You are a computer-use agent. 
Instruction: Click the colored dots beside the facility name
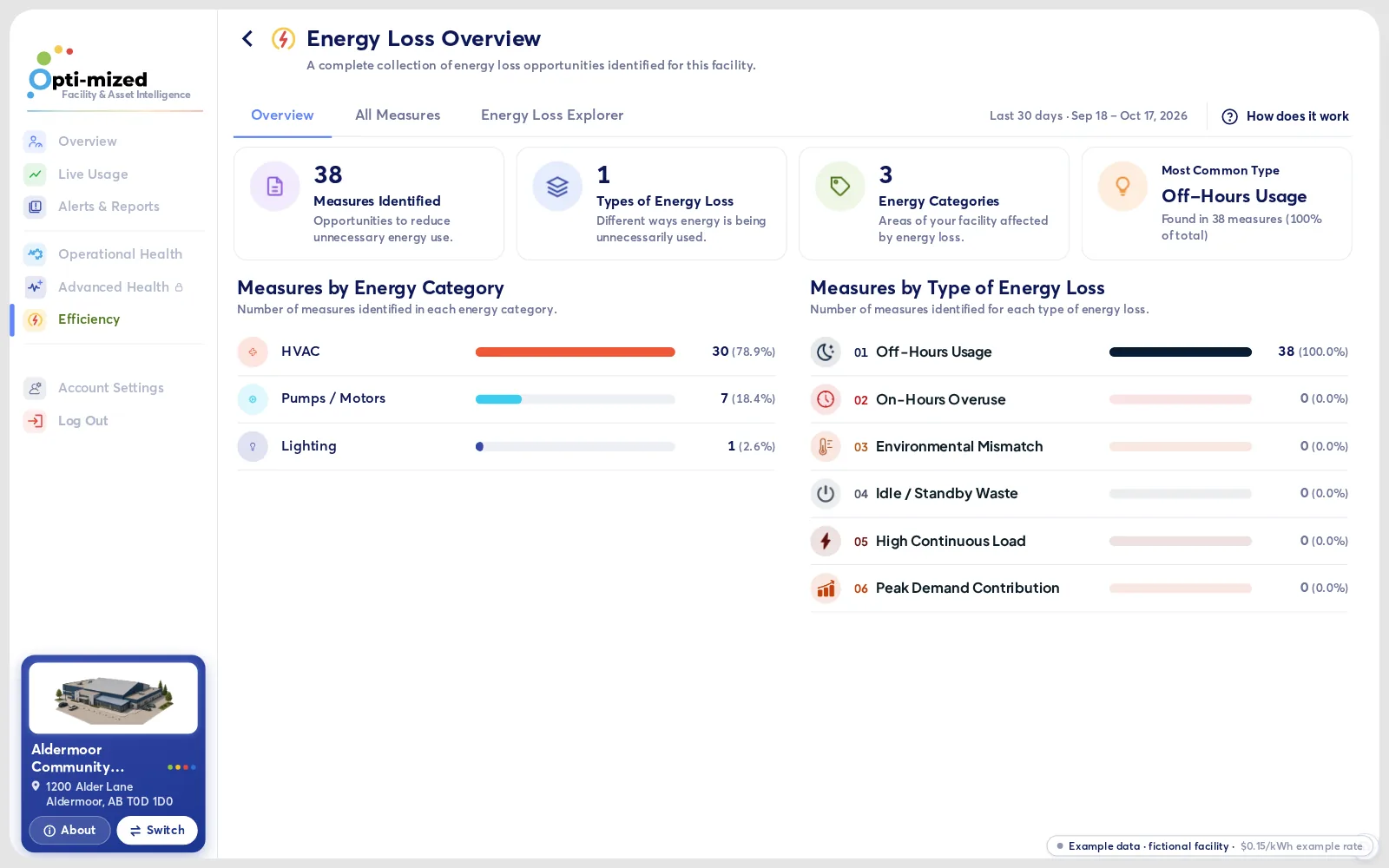[181, 767]
